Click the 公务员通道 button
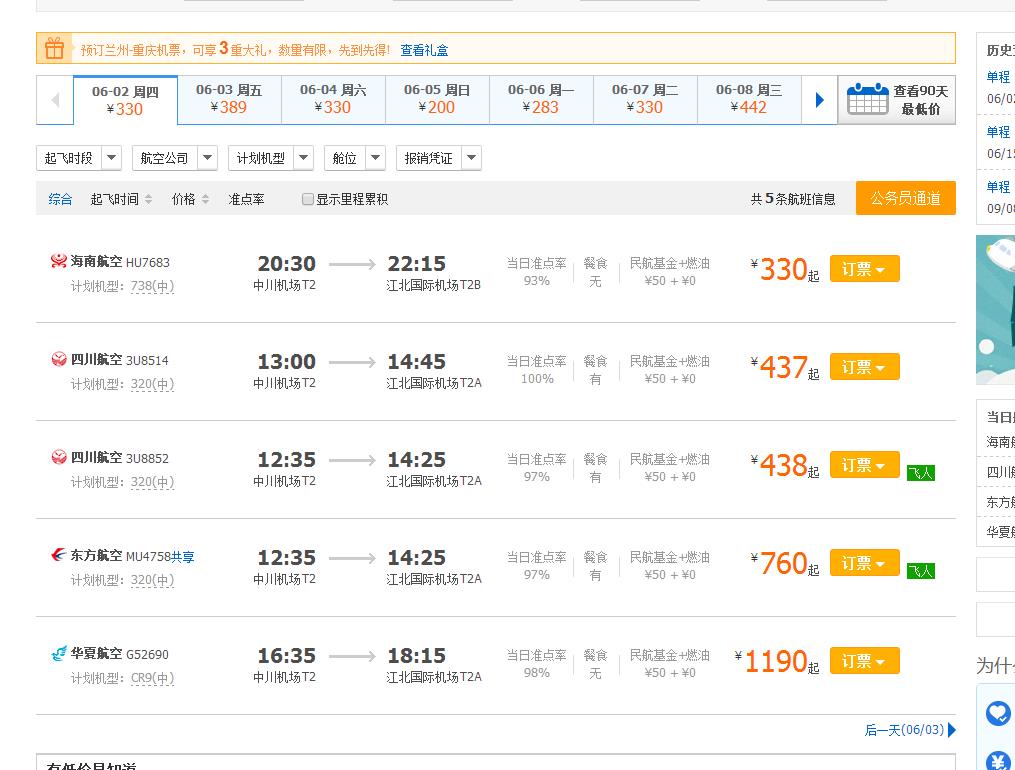The image size is (1015, 770). (x=905, y=198)
